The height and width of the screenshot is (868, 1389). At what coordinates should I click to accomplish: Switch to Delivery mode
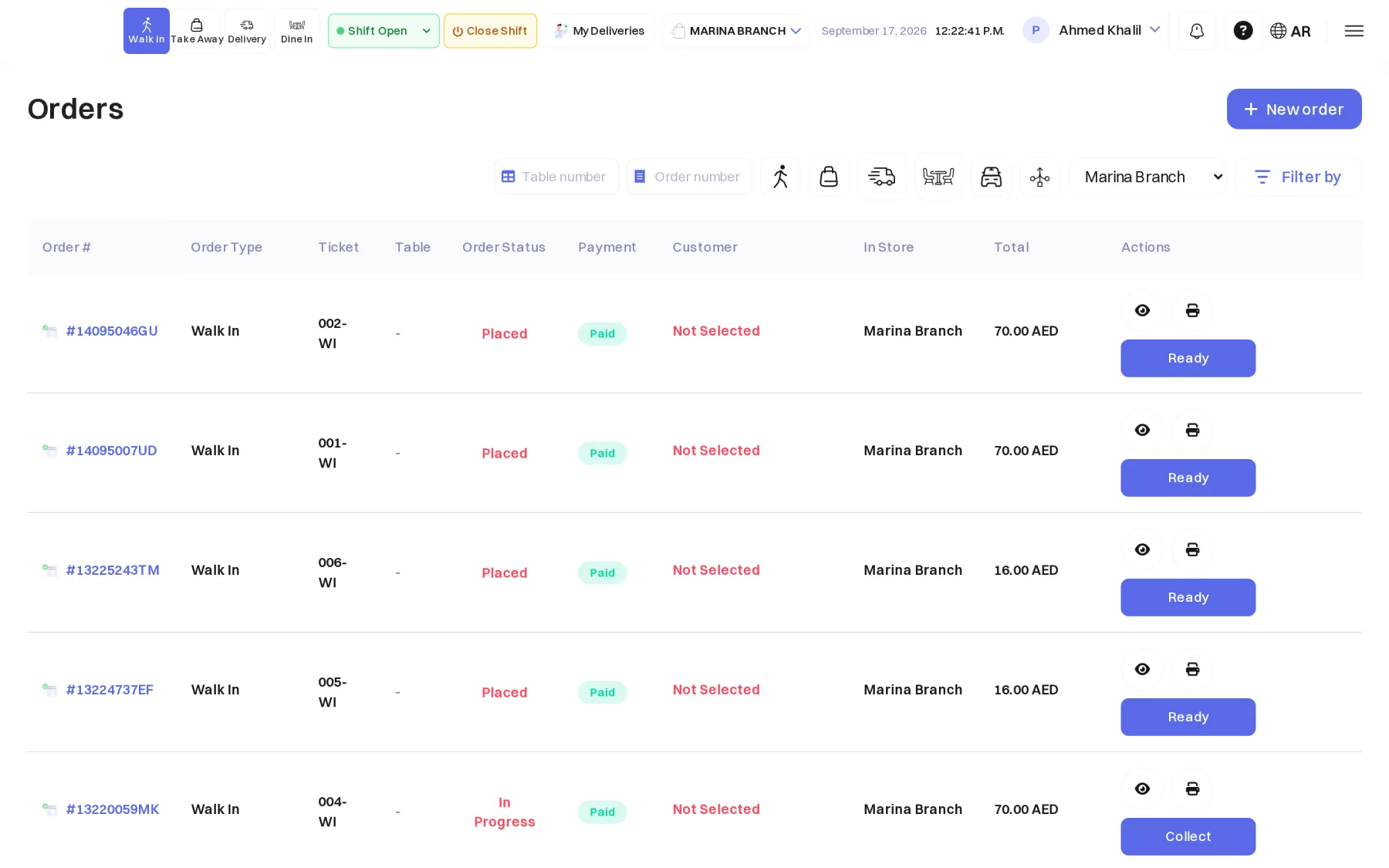(x=247, y=31)
